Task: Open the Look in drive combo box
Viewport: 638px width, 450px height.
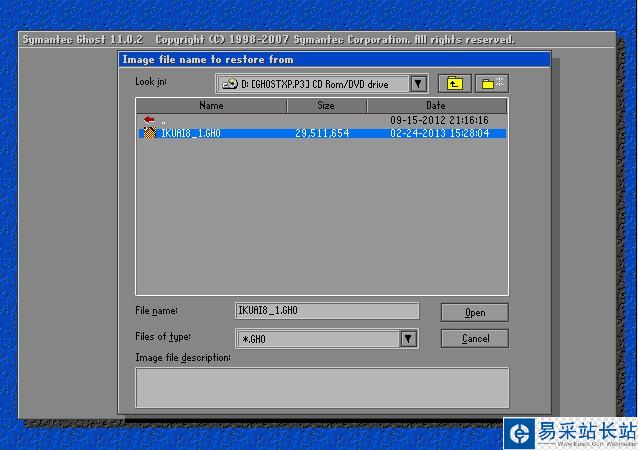Action: (322, 84)
